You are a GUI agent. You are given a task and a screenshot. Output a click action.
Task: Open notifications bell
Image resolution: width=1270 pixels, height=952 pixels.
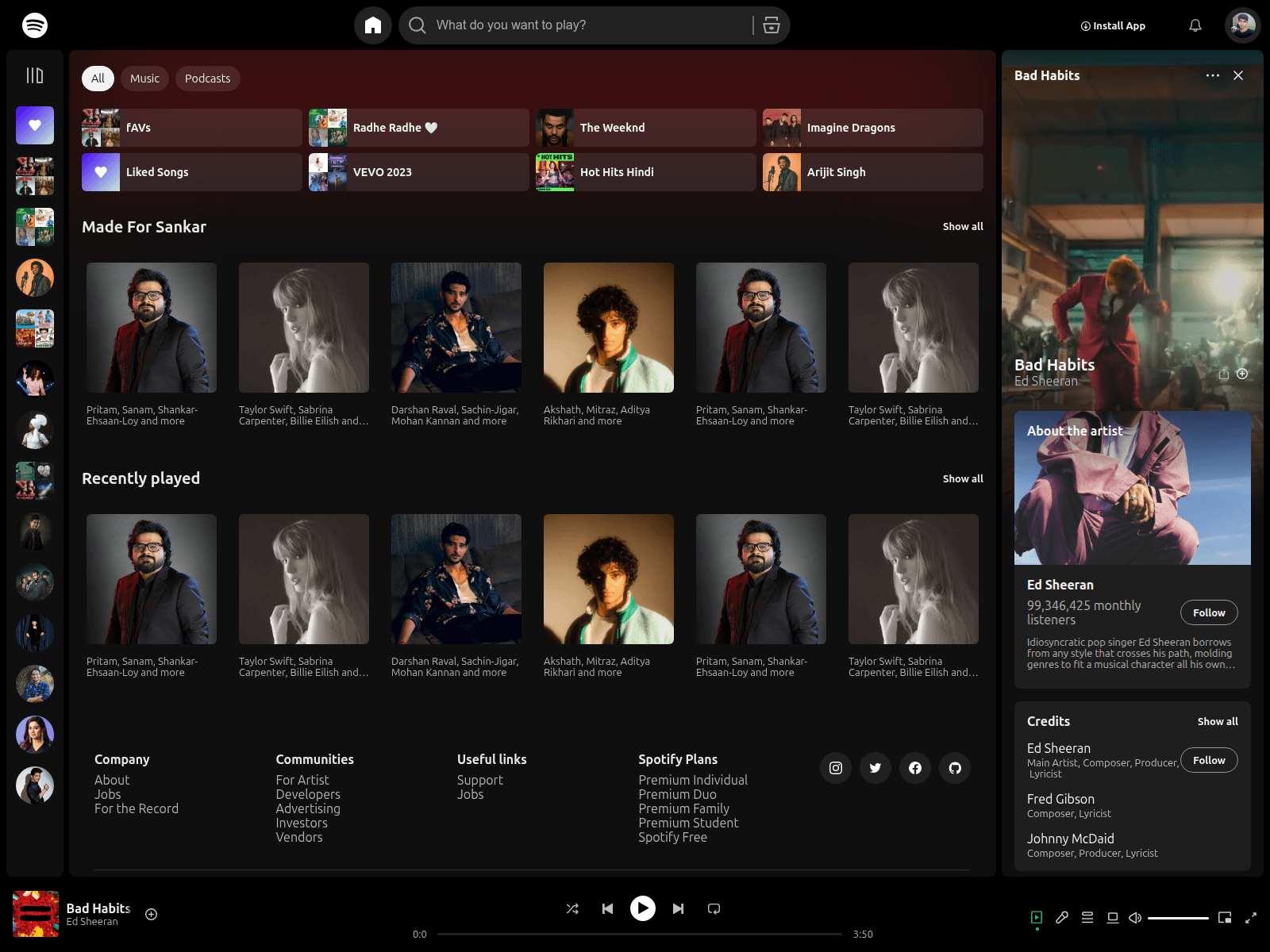coord(1195,25)
